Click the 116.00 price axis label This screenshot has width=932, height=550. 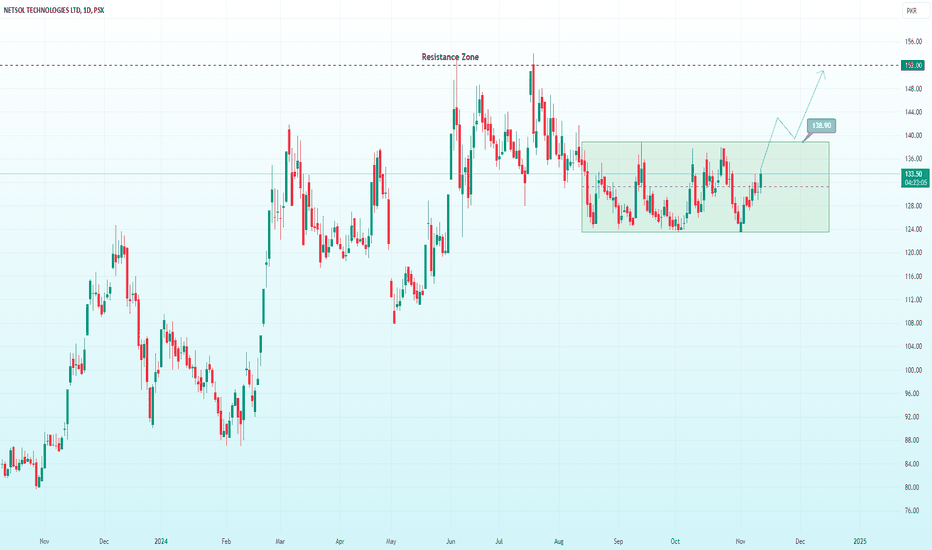click(913, 276)
